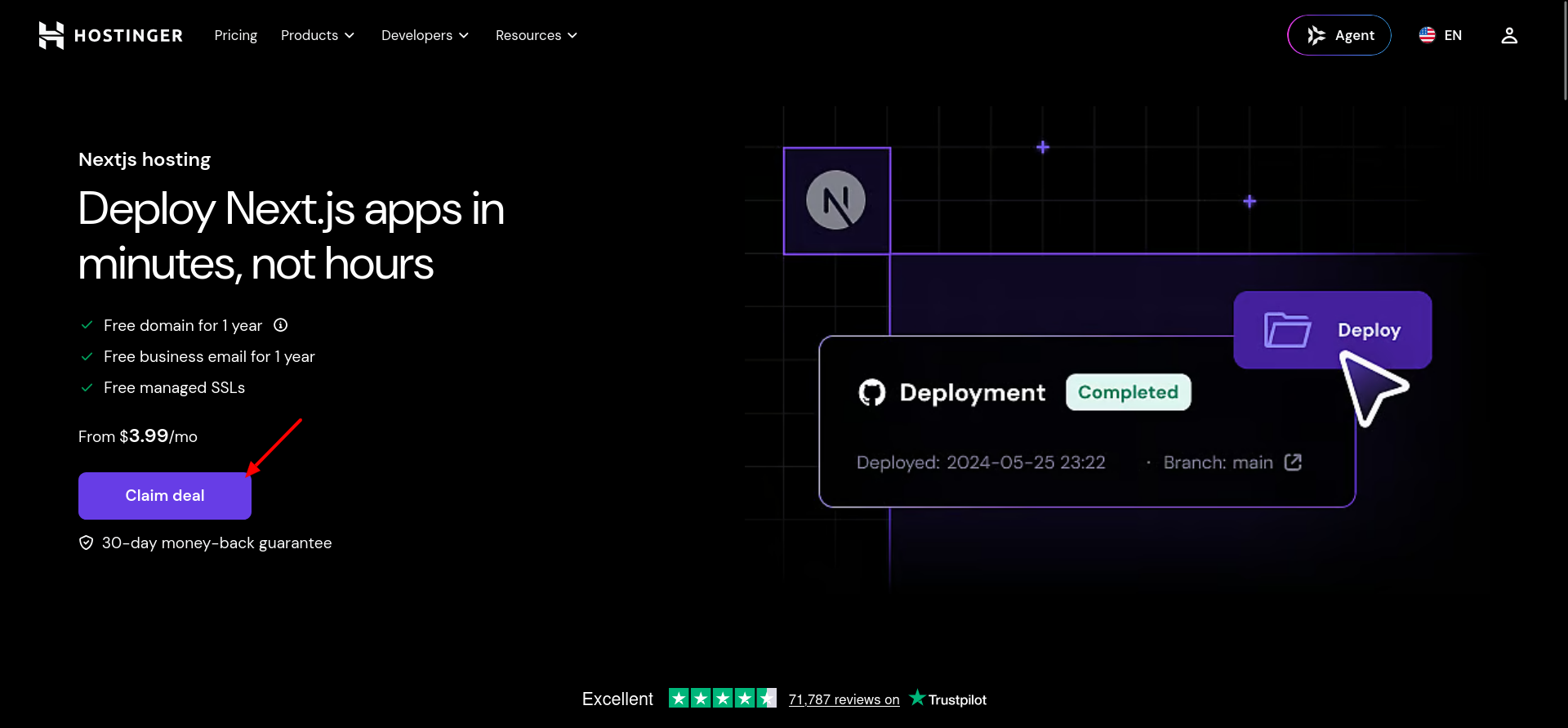Click the 'Free domain for 1 year' text
The width and height of the screenshot is (1568, 728).
[183, 326]
